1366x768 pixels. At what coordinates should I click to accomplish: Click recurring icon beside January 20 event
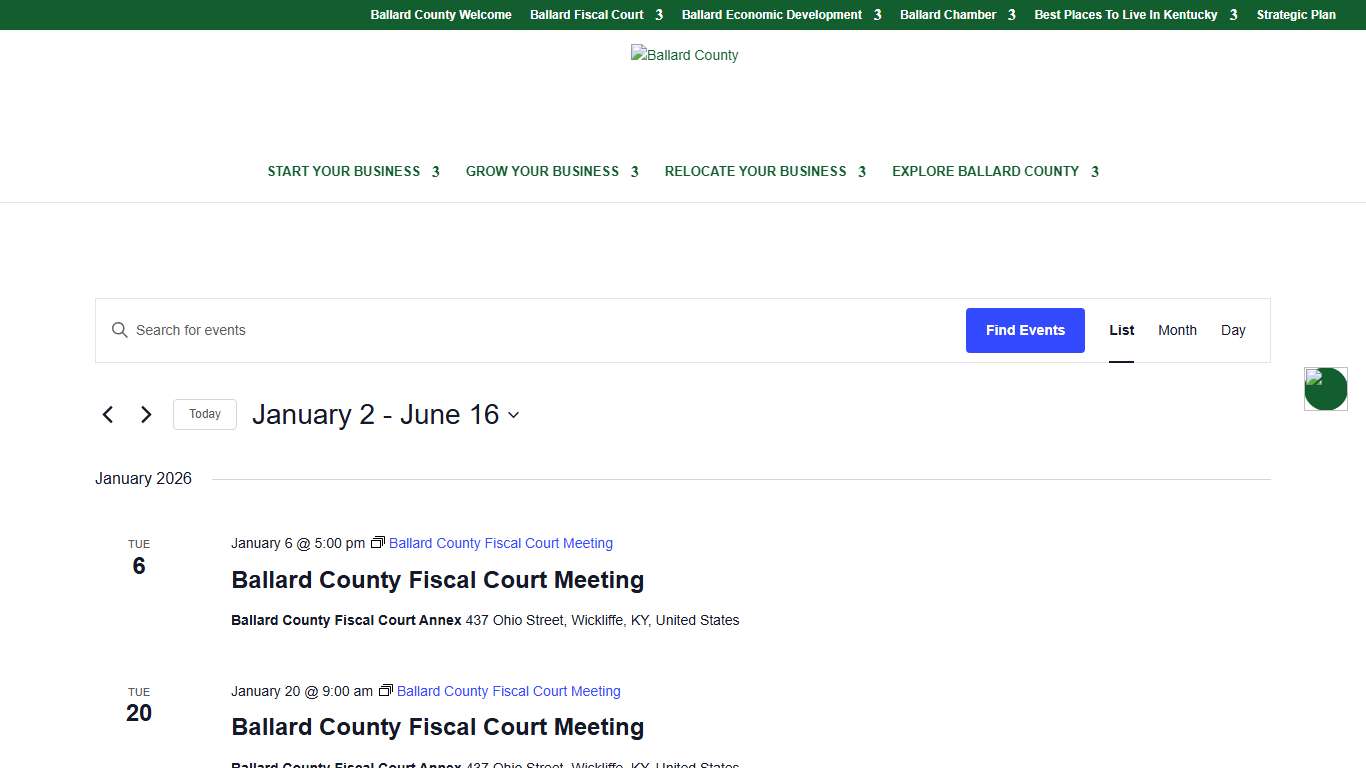coord(386,690)
